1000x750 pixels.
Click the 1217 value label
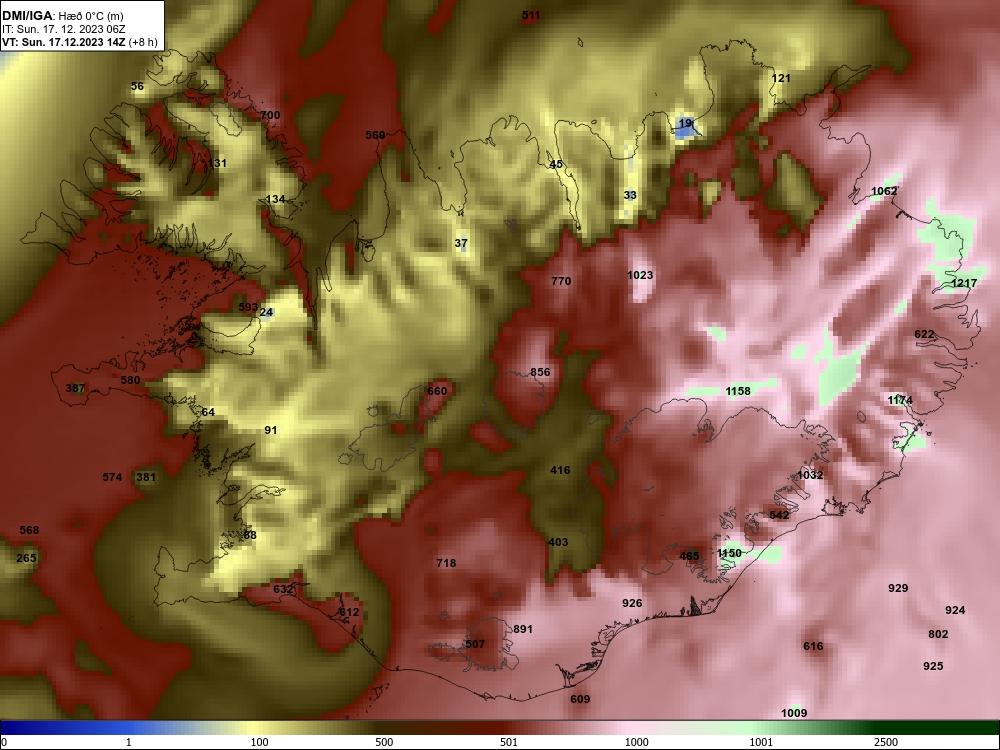(964, 283)
